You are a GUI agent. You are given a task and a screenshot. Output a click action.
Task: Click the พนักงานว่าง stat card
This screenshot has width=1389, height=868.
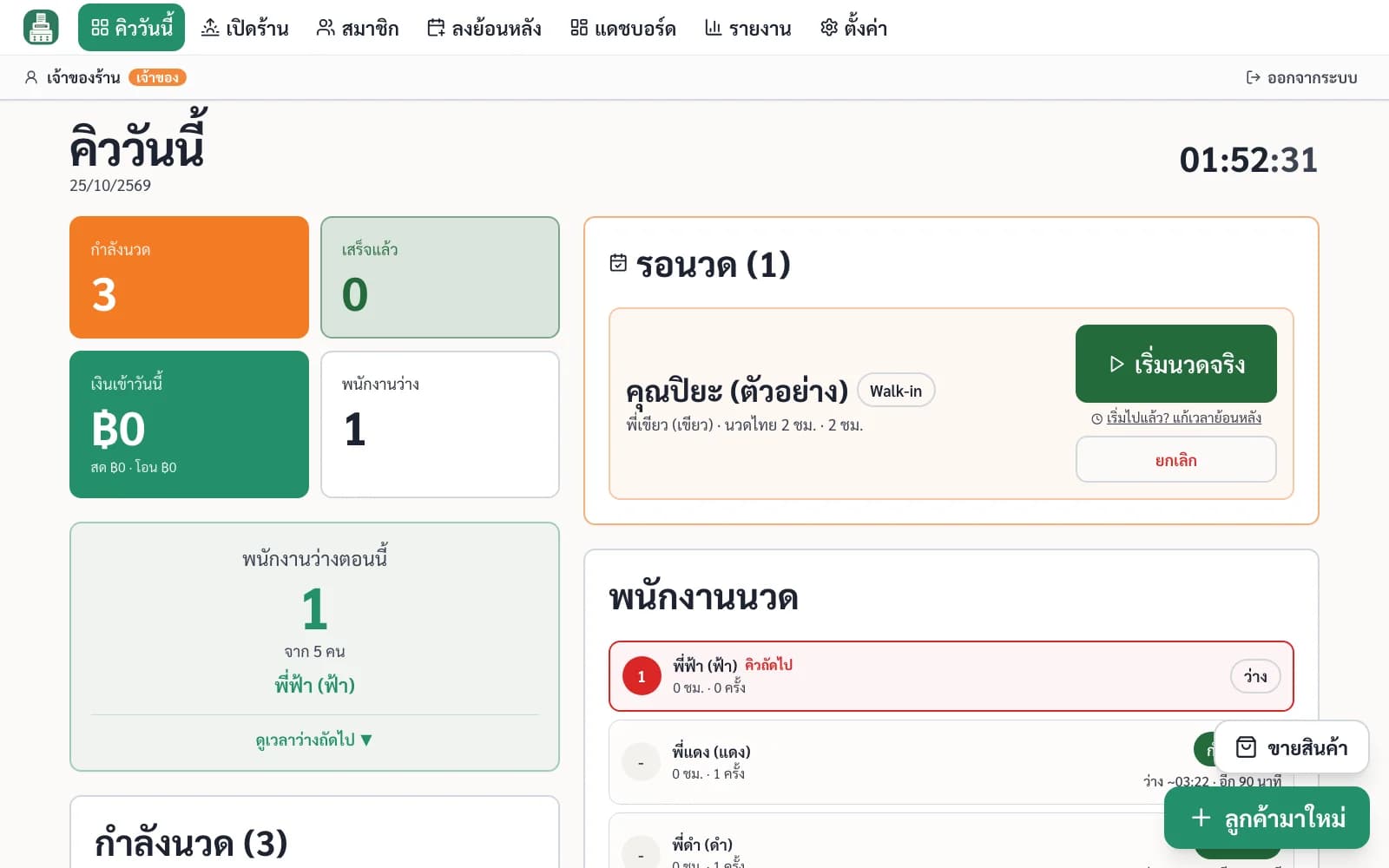(440, 424)
